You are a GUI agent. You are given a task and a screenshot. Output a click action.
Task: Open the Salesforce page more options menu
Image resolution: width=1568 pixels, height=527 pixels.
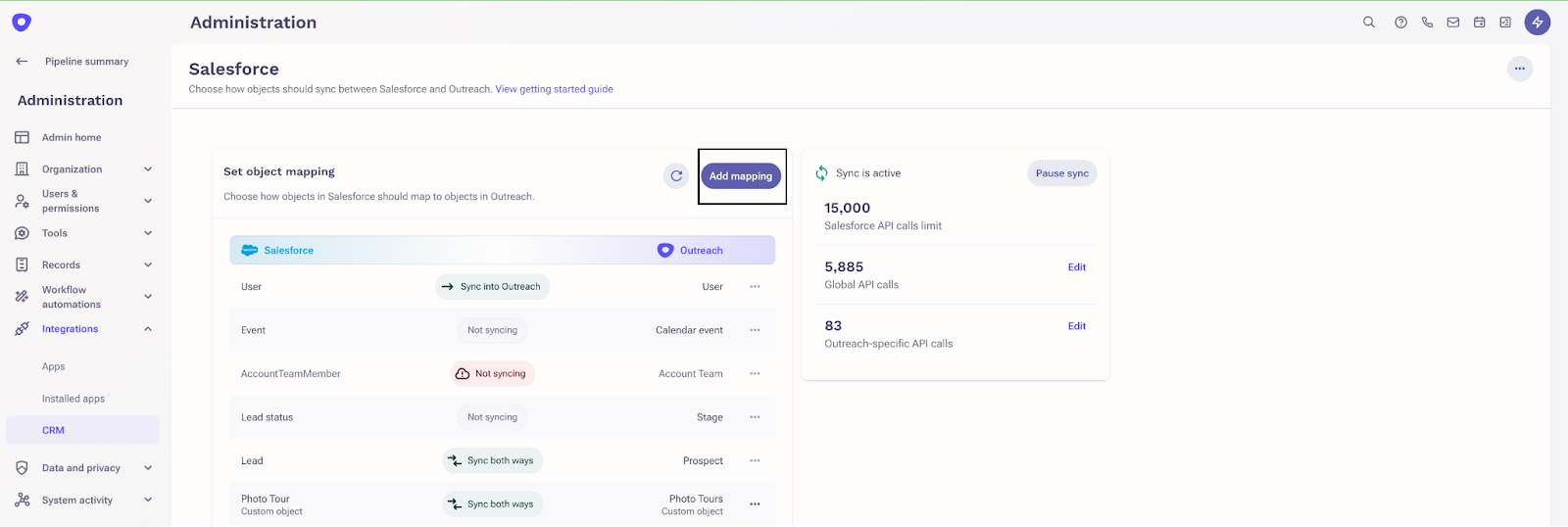tap(1520, 69)
